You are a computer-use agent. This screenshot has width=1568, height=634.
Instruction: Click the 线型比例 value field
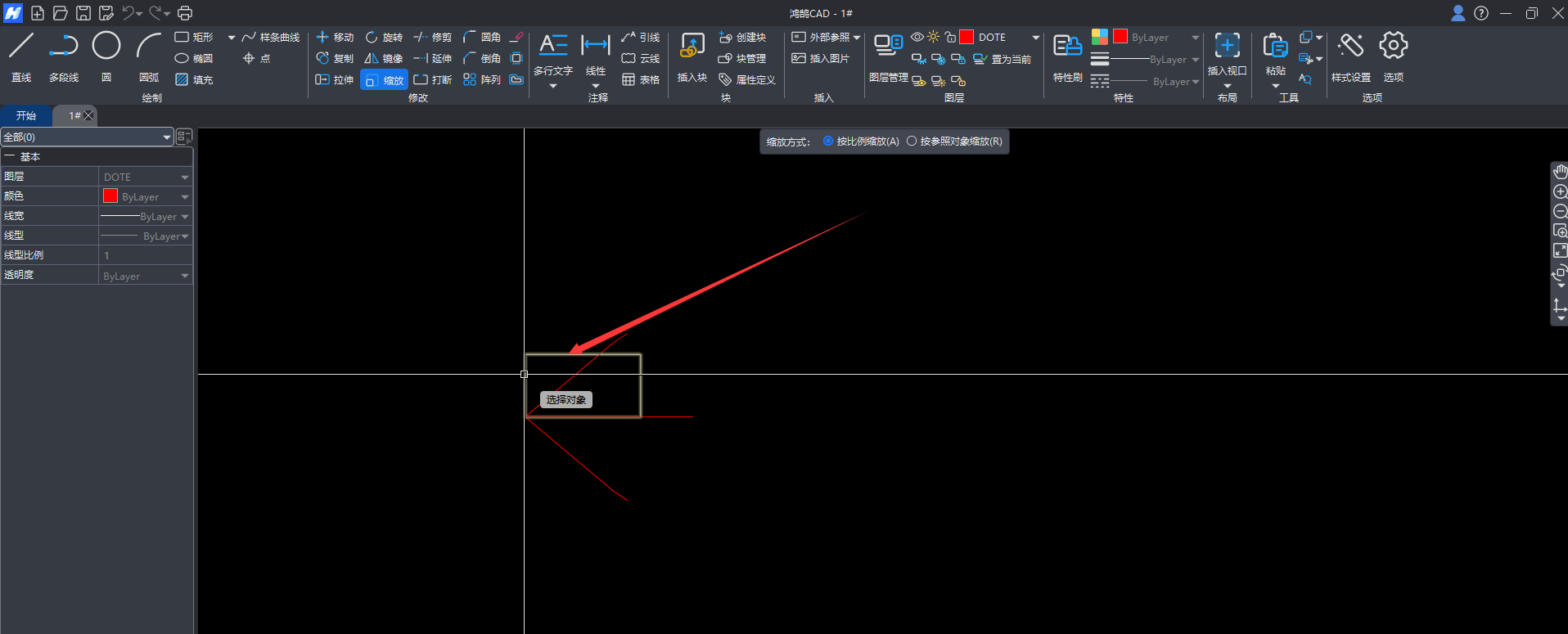point(146,256)
